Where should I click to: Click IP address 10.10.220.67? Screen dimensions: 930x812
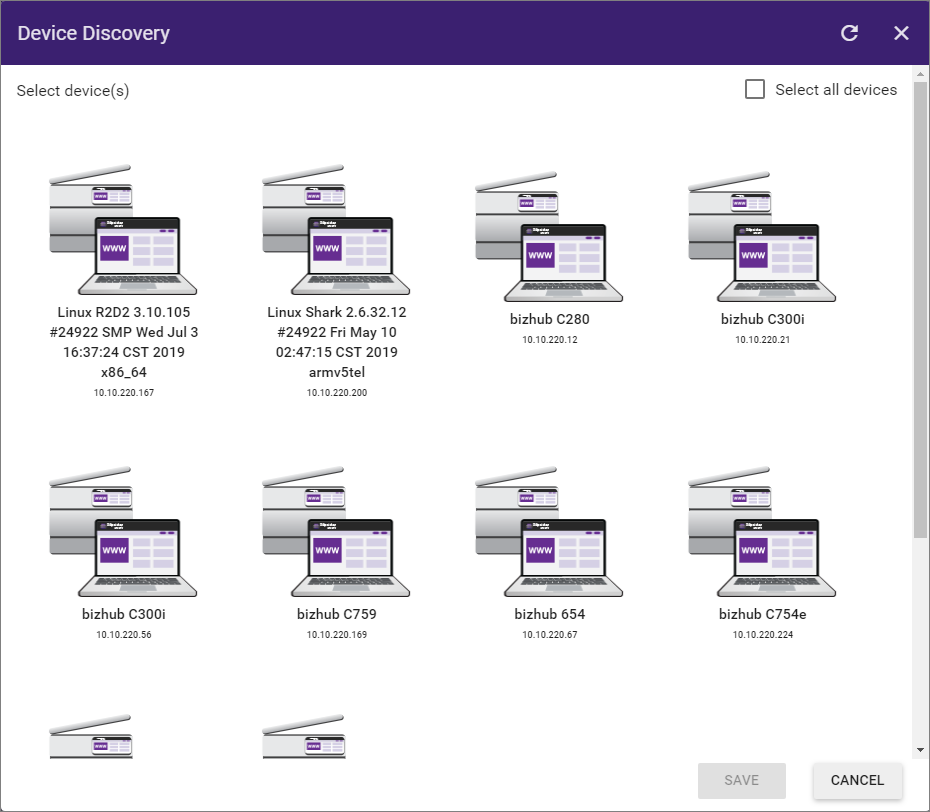(x=549, y=635)
